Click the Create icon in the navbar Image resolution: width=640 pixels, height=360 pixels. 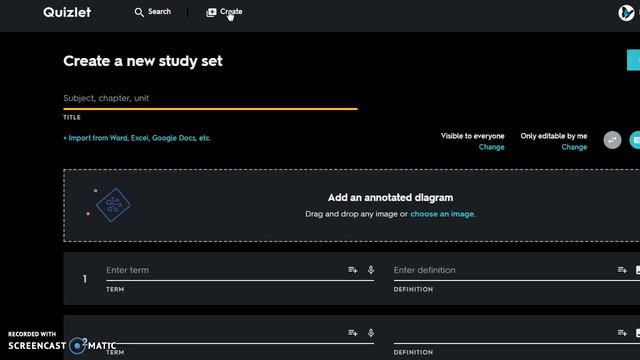pos(211,13)
